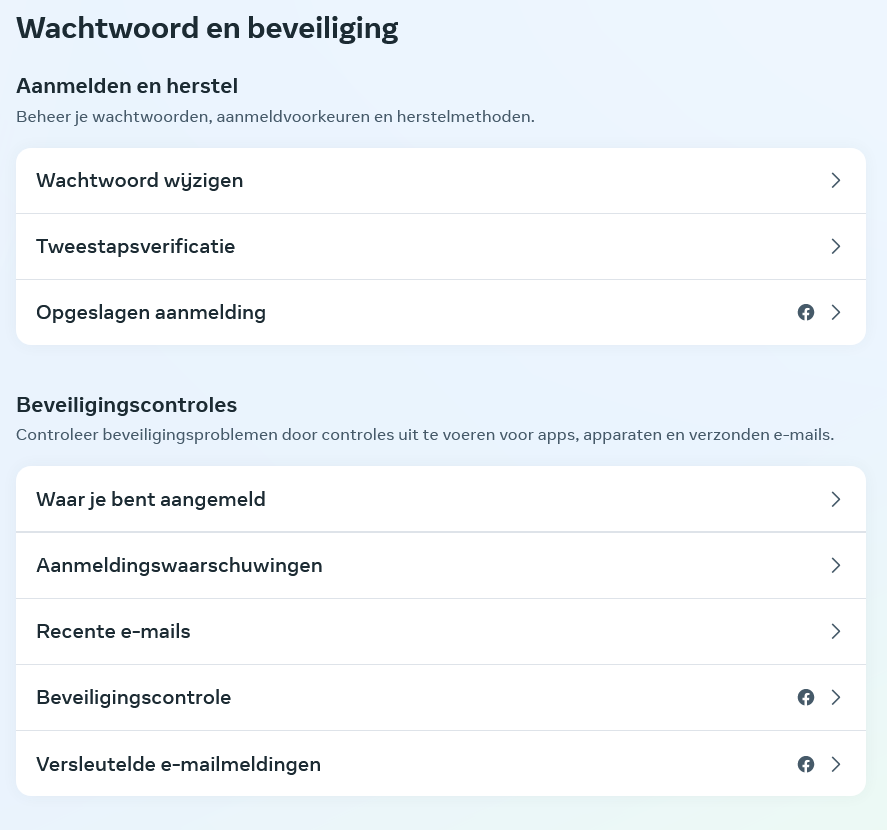Image resolution: width=887 pixels, height=830 pixels.
Task: Click Facebook icon beside Versleutelde e-mailmeldingen
Action: point(806,764)
